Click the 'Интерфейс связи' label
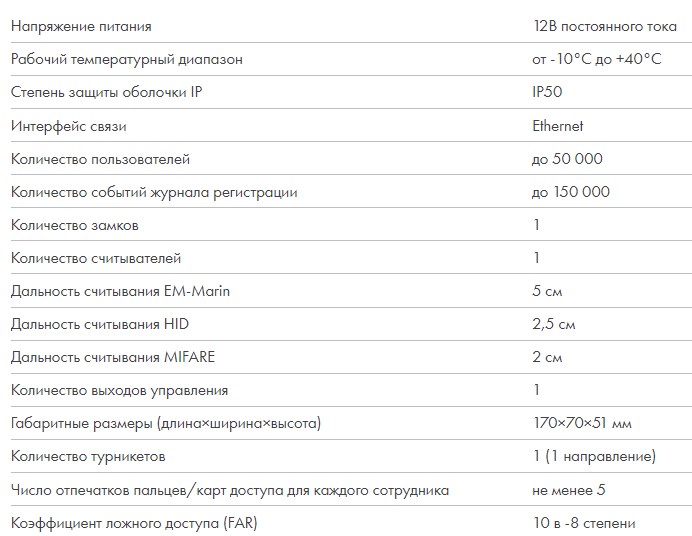692x536 pixels. [x=69, y=126]
